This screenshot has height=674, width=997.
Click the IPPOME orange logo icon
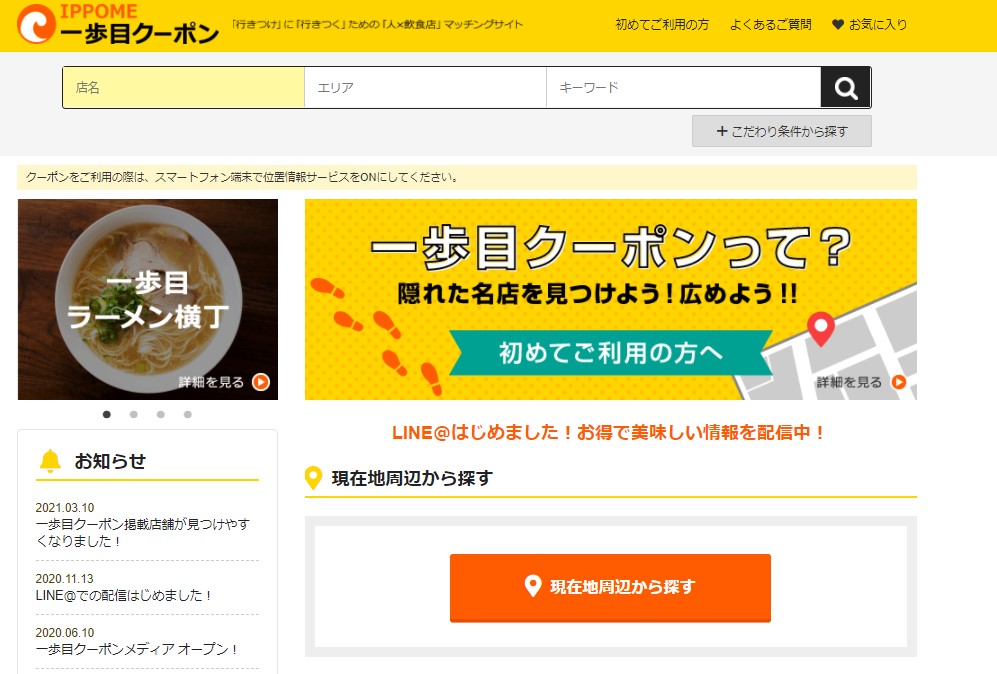[36, 24]
